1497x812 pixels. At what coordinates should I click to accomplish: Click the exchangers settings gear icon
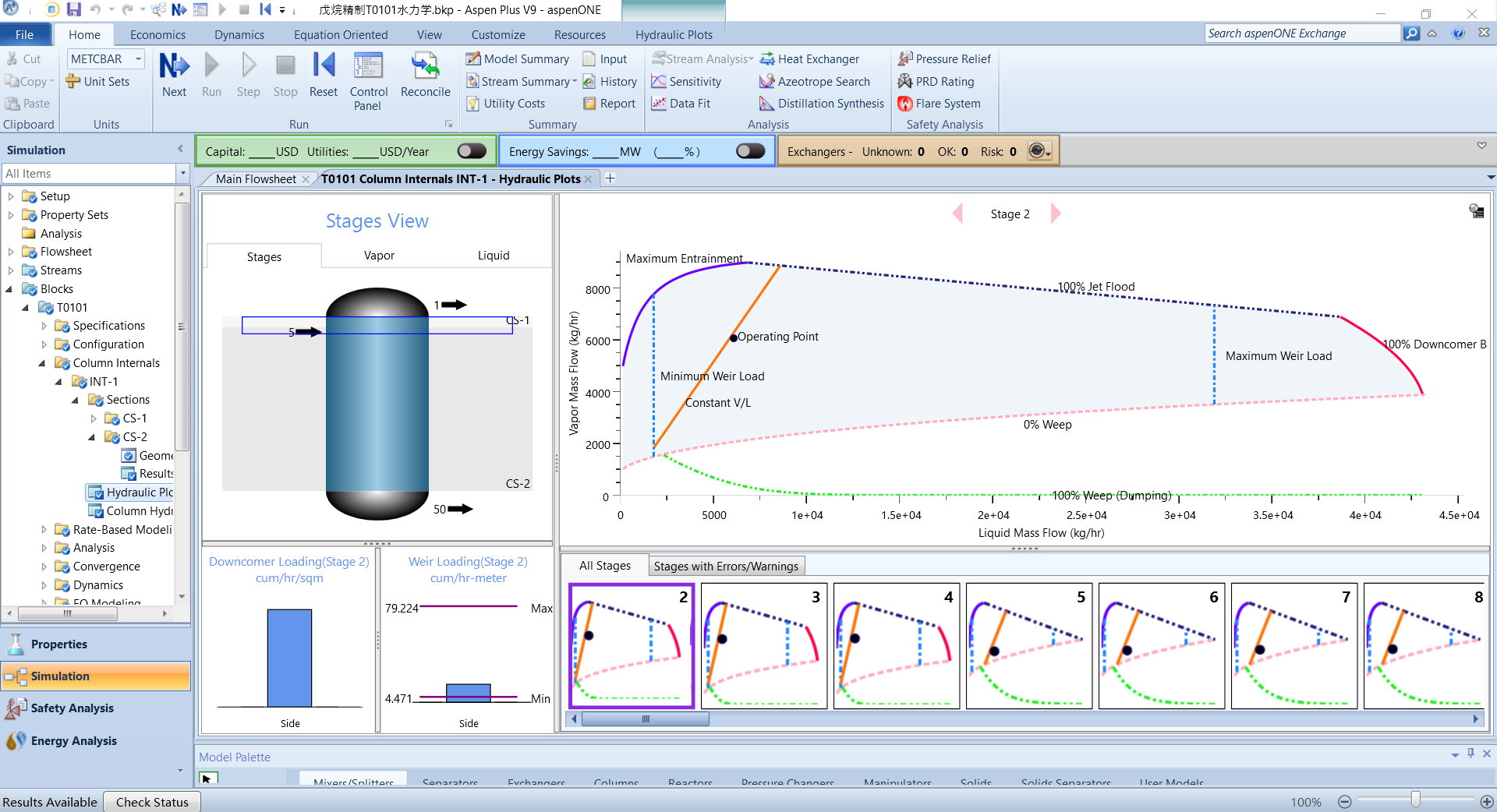(x=1039, y=151)
